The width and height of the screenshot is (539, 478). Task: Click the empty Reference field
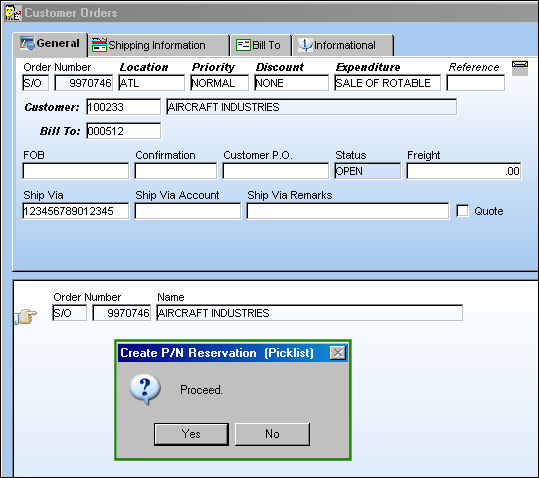click(476, 83)
